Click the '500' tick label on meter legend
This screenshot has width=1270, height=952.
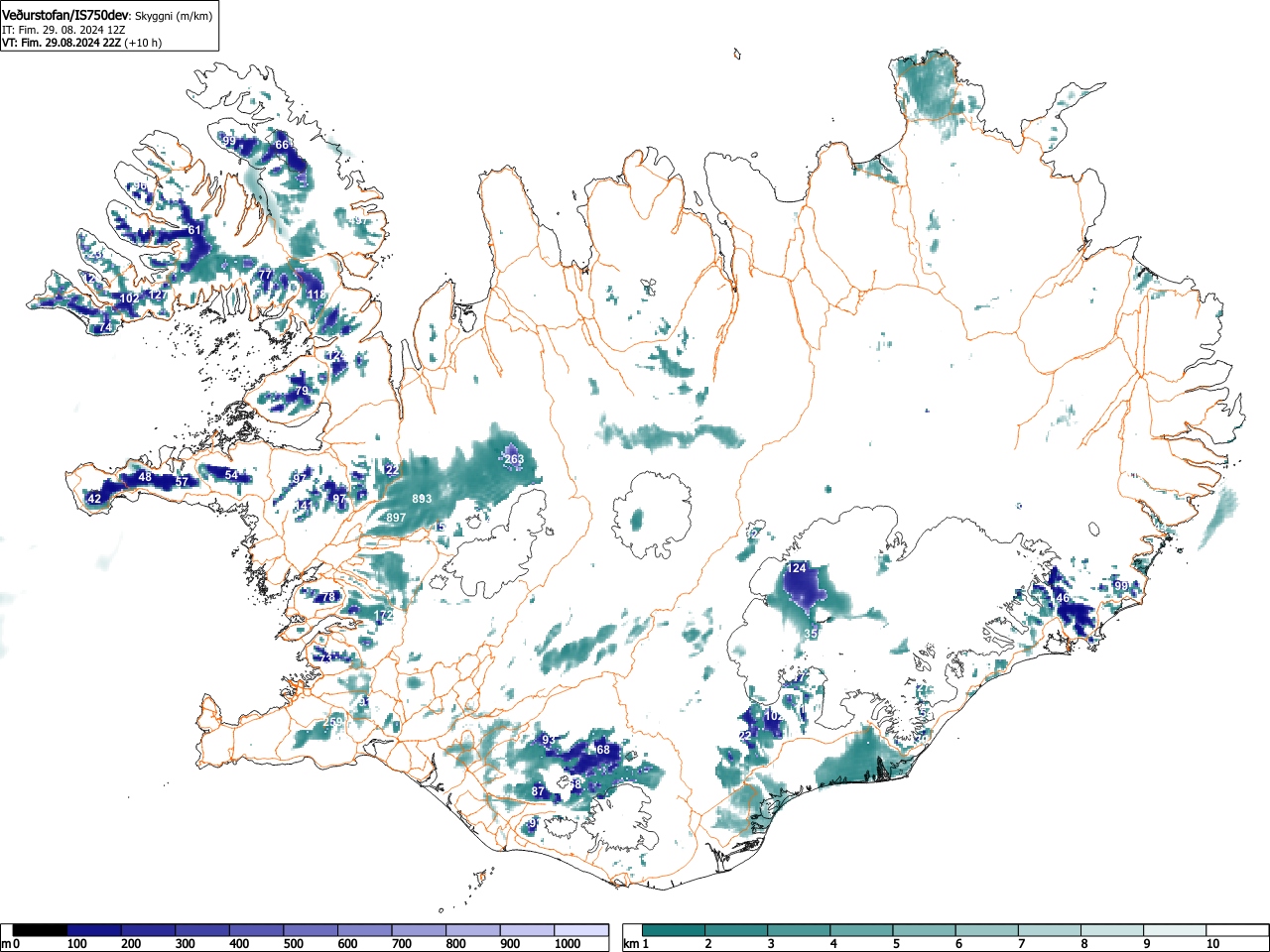[x=293, y=944]
